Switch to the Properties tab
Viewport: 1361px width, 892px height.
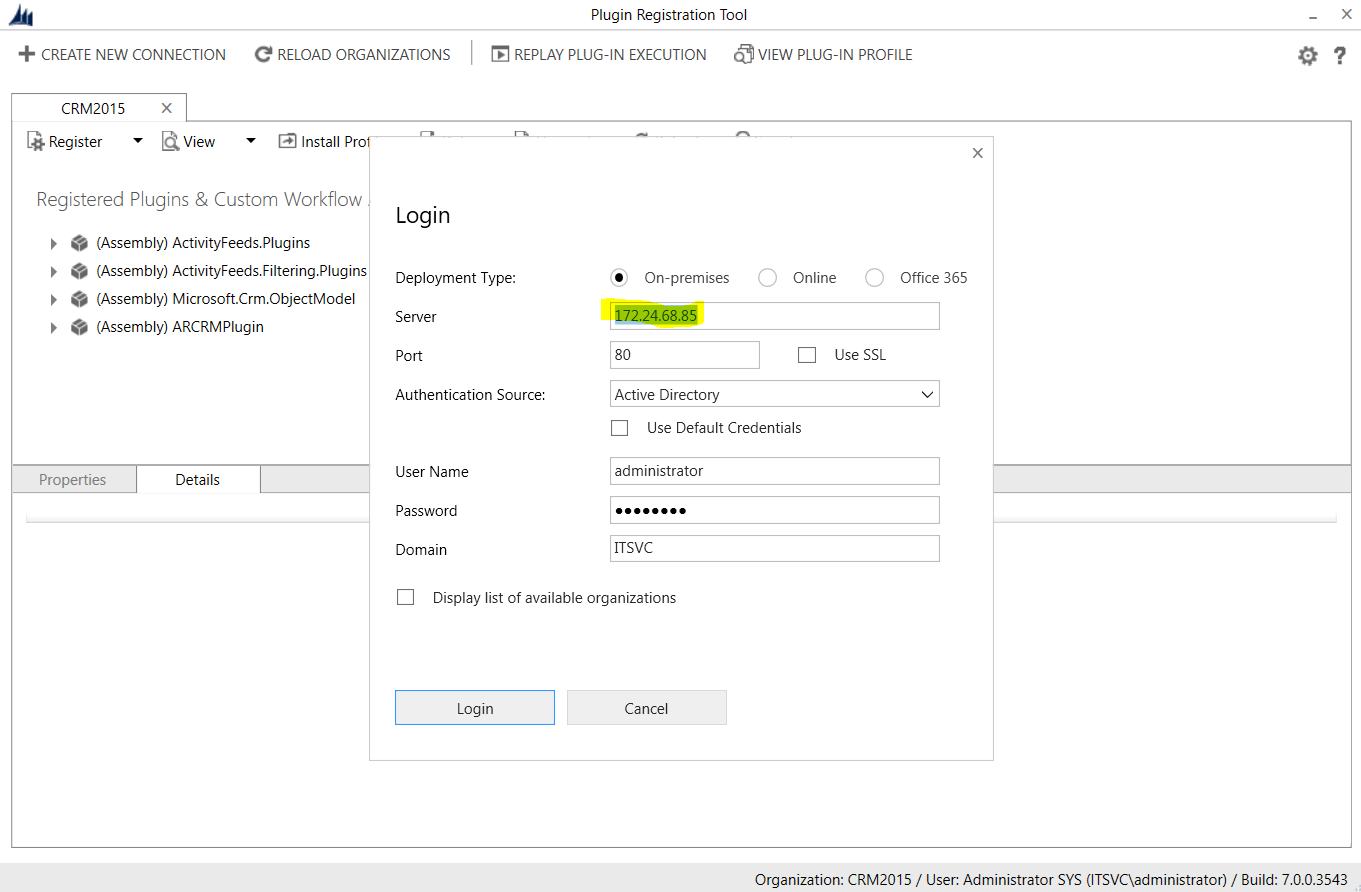[x=72, y=480]
